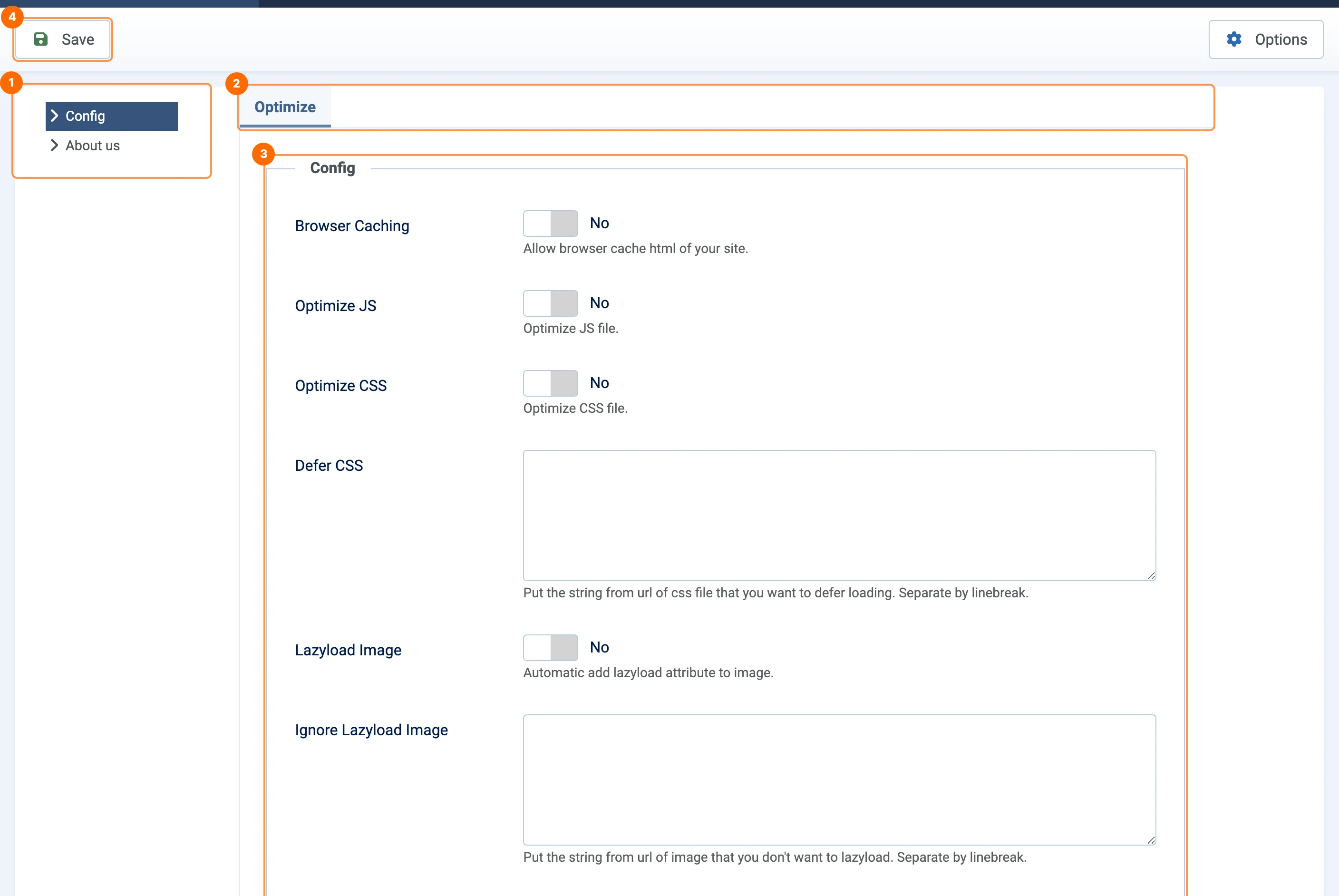Enable the Optimize JS switch
Image resolution: width=1339 pixels, height=896 pixels.
[550, 303]
